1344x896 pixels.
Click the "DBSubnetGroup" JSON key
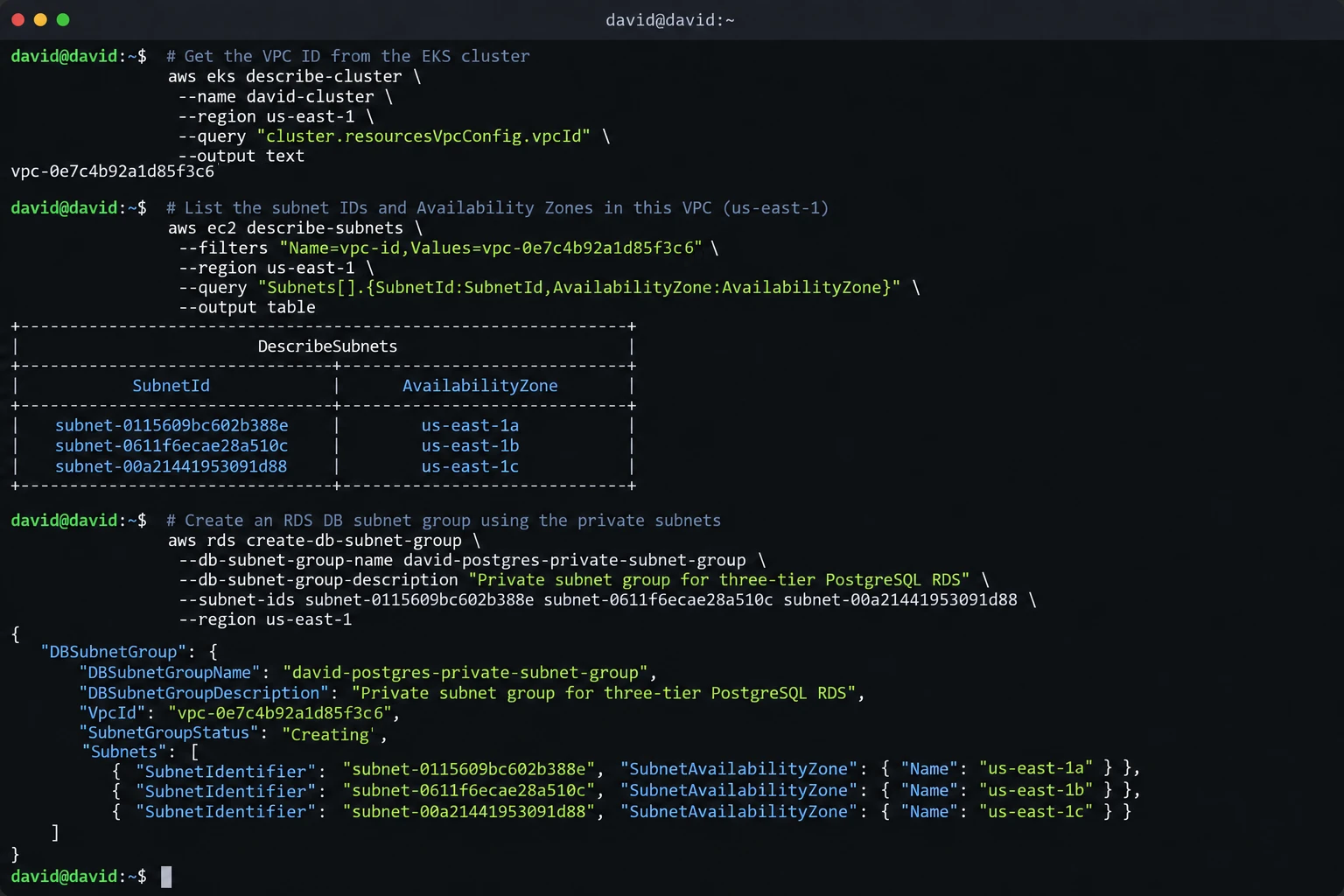pos(114,652)
